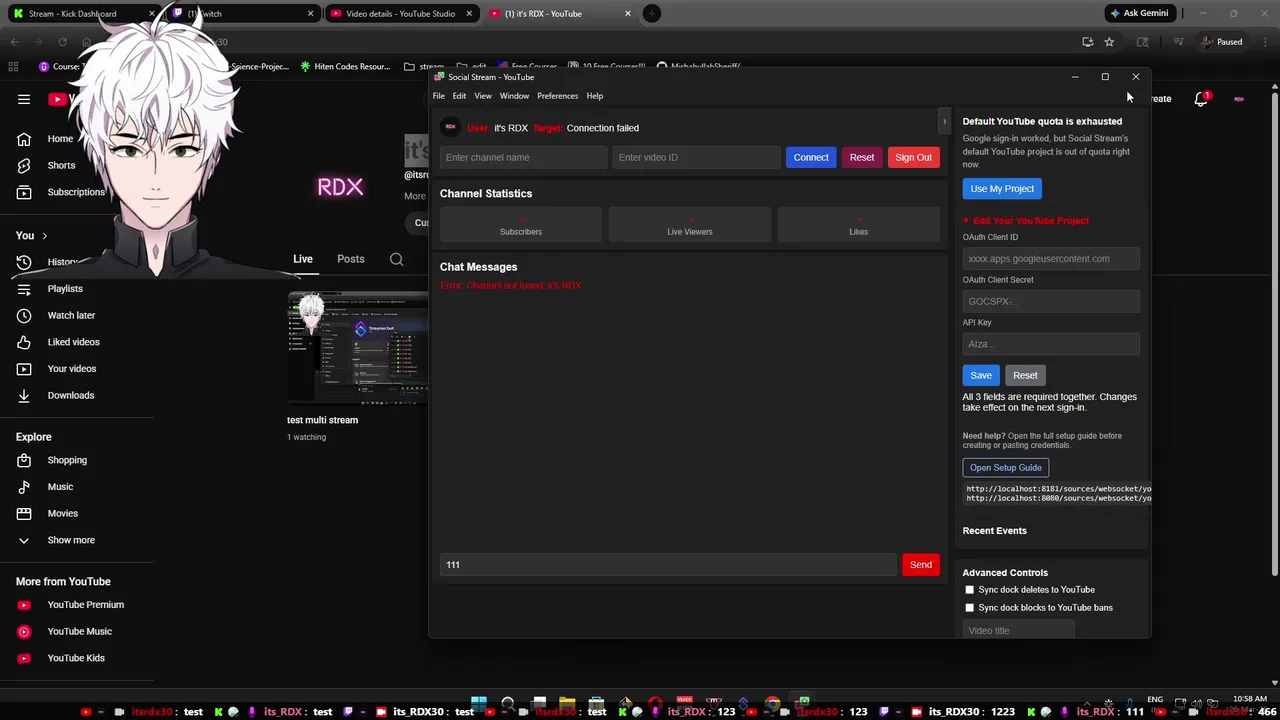
Task: Open the stream bookmarks folder
Action: [424, 67]
